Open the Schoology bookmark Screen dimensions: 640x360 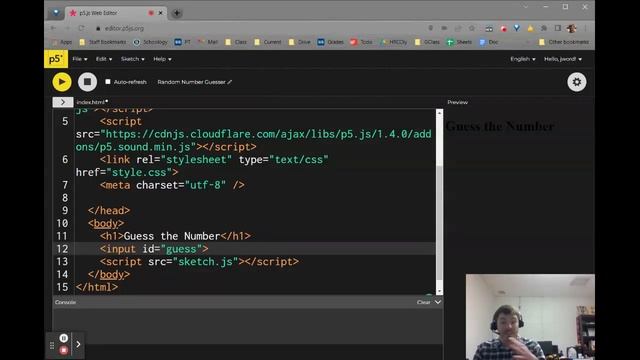[151, 42]
